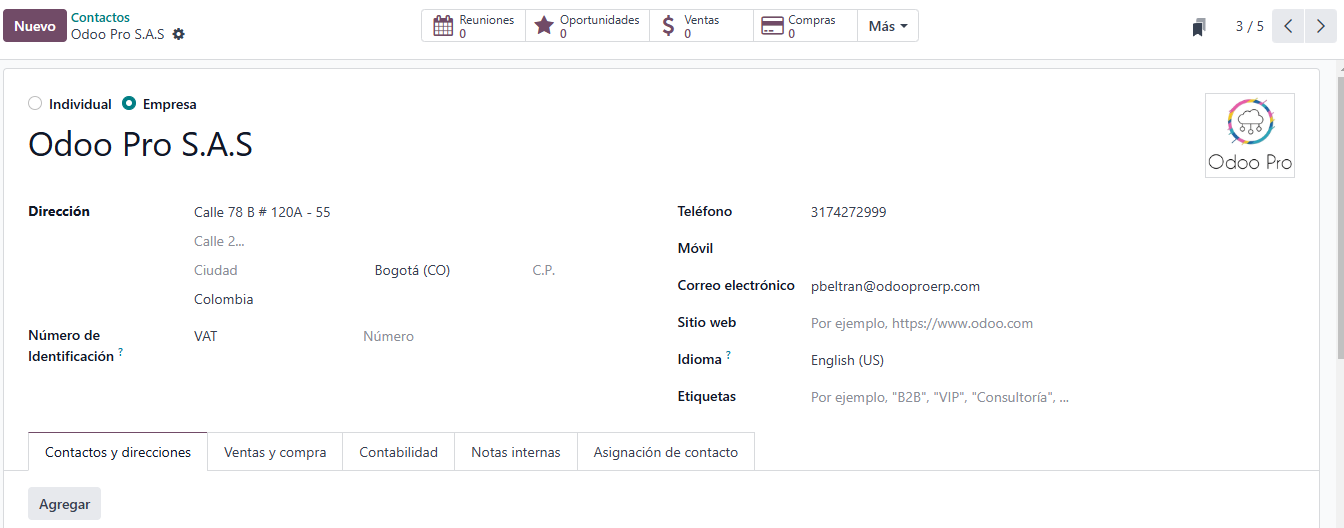This screenshot has height=528, width=1344.
Task: Click the Odoo Pro S.A.S breadcrumb text
Action: (x=118, y=34)
